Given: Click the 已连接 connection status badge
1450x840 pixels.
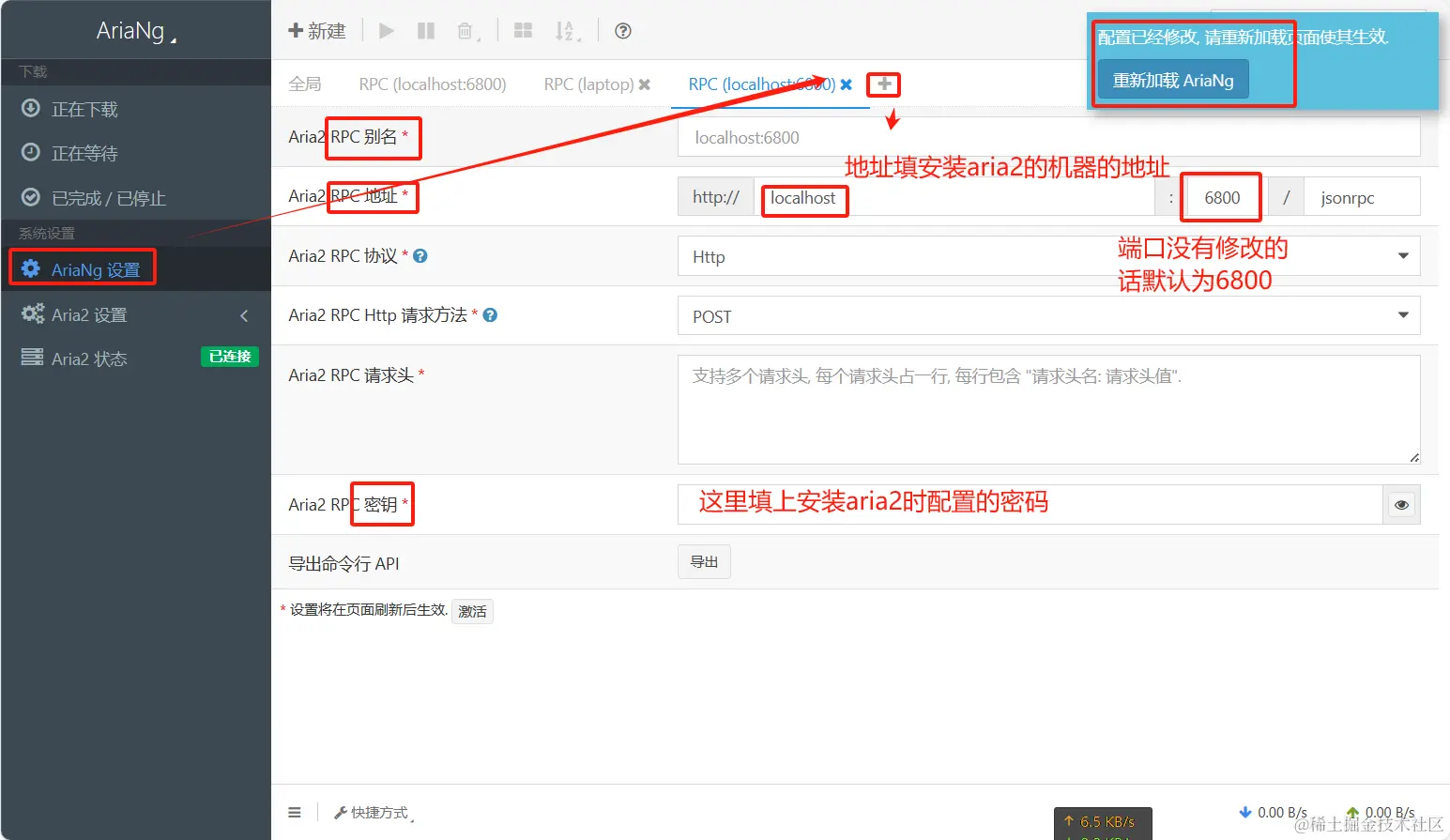Looking at the screenshot, I should 230,357.
